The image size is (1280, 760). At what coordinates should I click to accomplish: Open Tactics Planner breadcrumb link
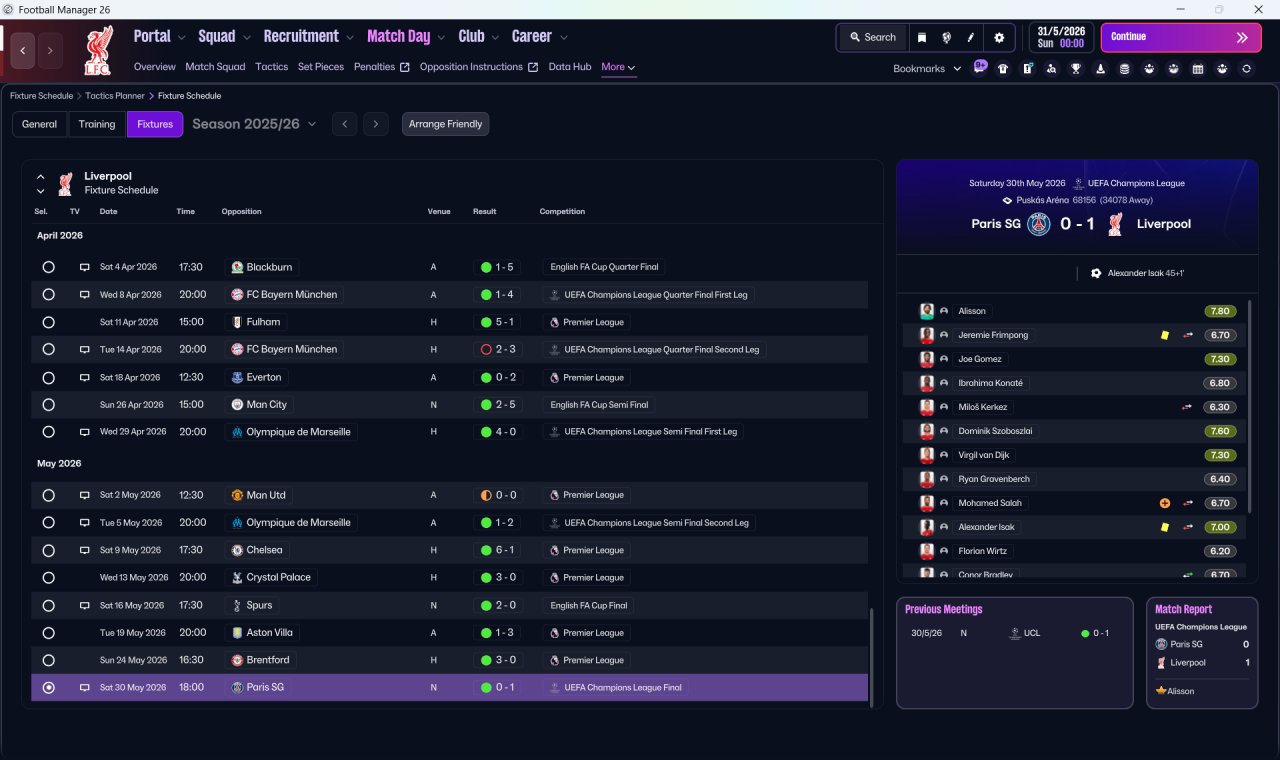tap(115, 96)
